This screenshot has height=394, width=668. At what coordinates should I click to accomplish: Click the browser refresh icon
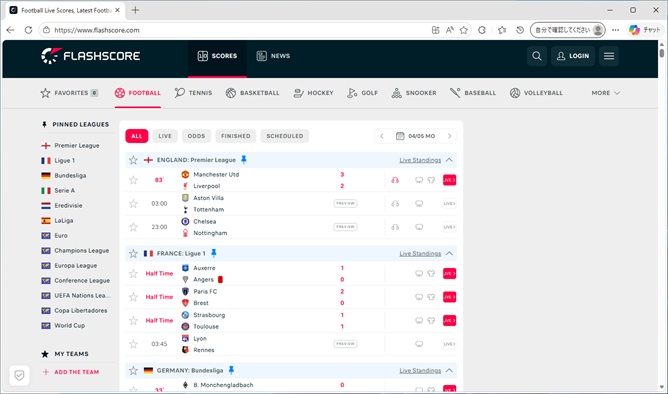click(28, 30)
